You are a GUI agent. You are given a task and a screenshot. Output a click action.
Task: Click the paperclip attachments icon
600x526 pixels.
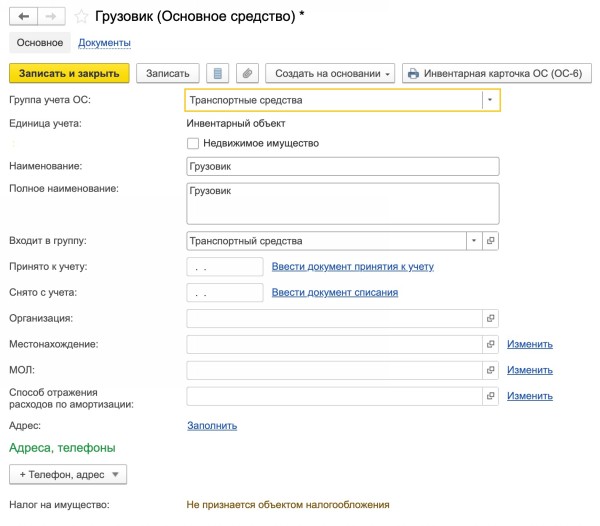point(246,74)
